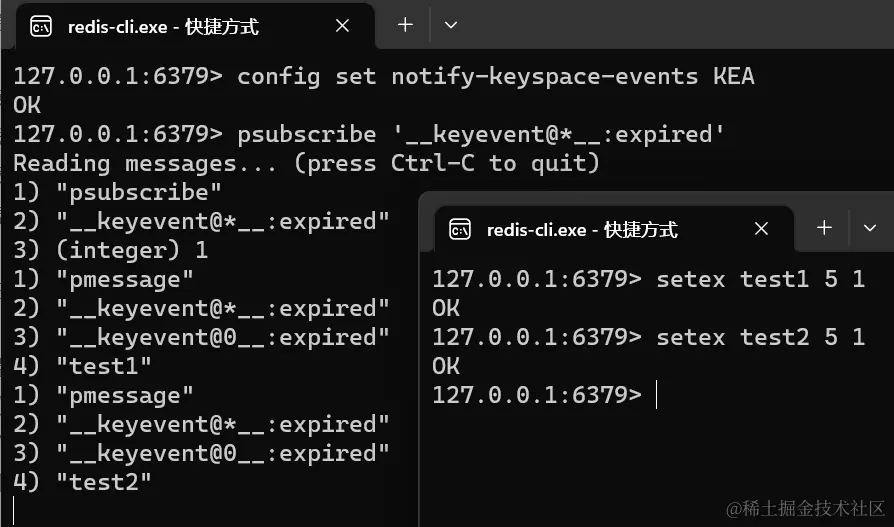Image resolution: width=894 pixels, height=527 pixels.
Task: Click the psubscribe command line
Action: pyautogui.click(x=480, y=134)
